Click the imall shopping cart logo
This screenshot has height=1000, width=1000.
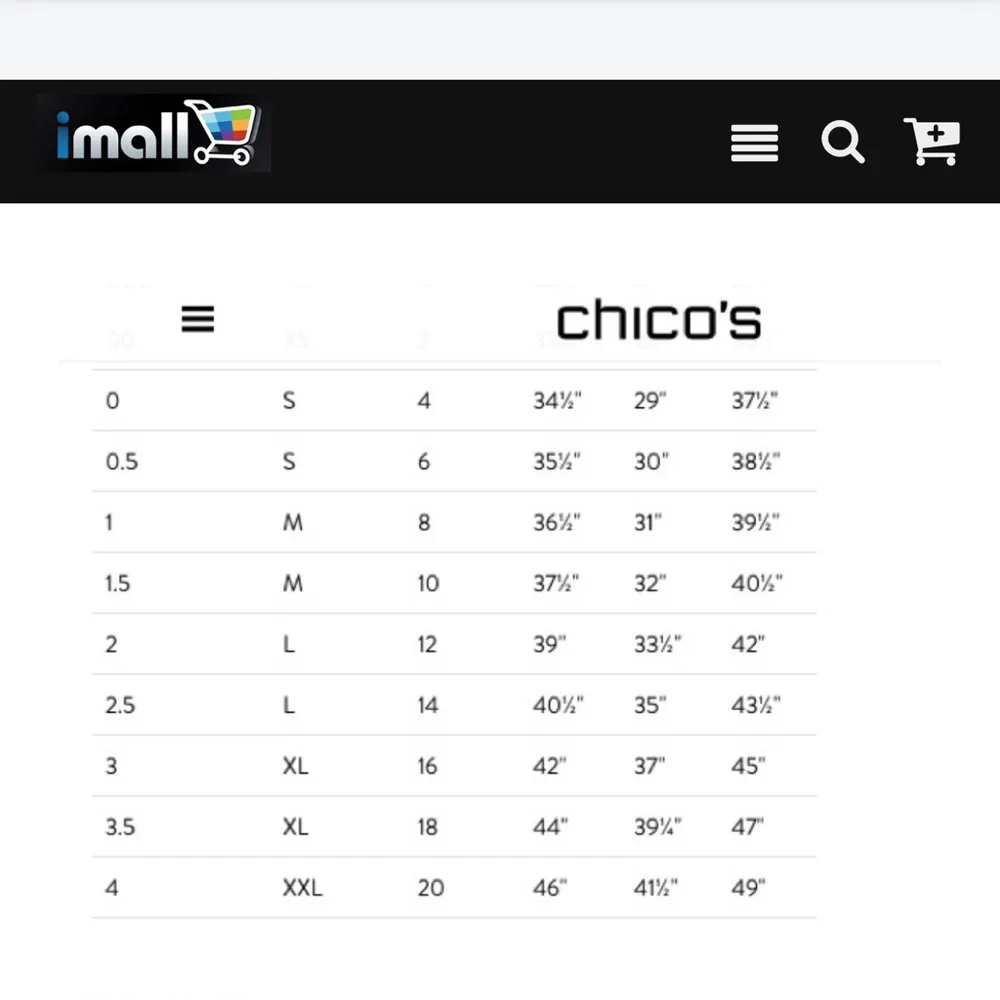coord(155,135)
